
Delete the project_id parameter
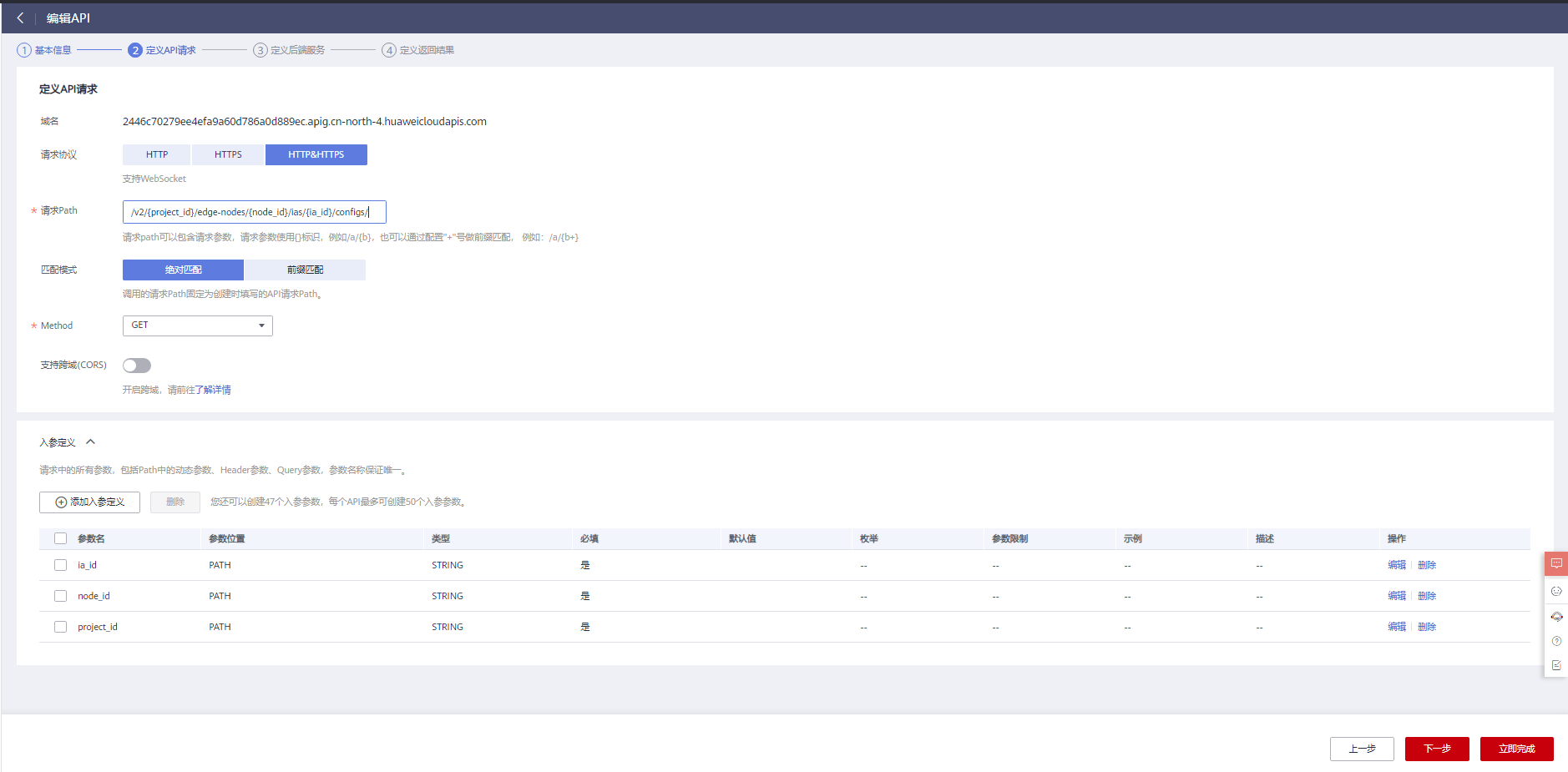1427,627
